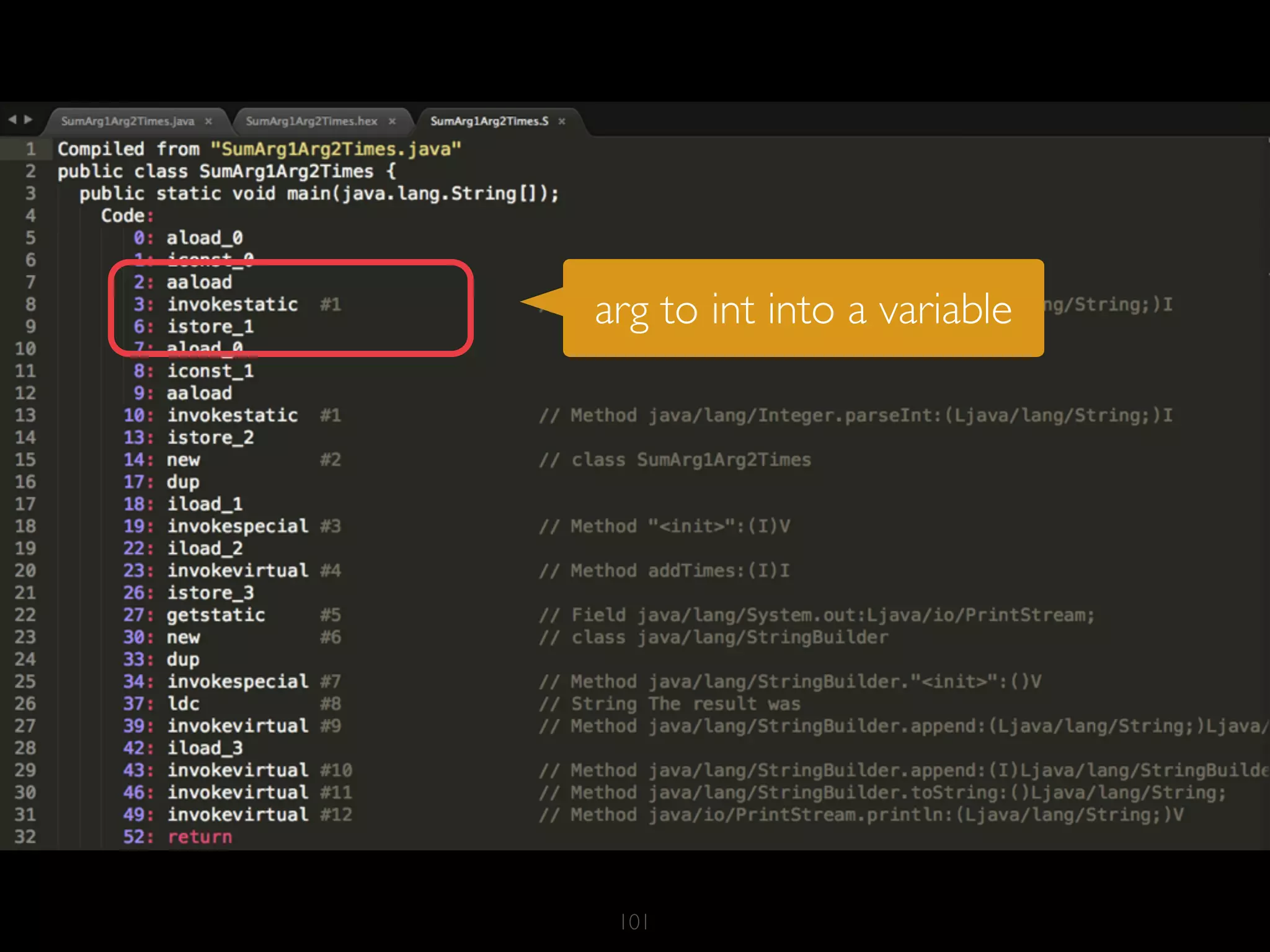Click the '46: invokevirtual #11' instruction

coord(238,793)
